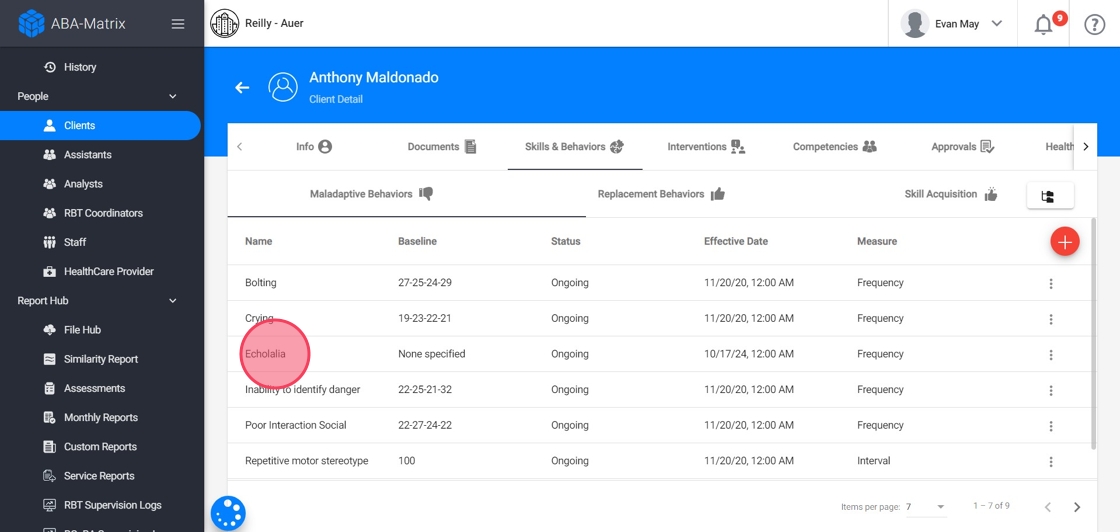
Task: Select the Skill Acquisition sub-tab
Action: pyautogui.click(x=951, y=194)
